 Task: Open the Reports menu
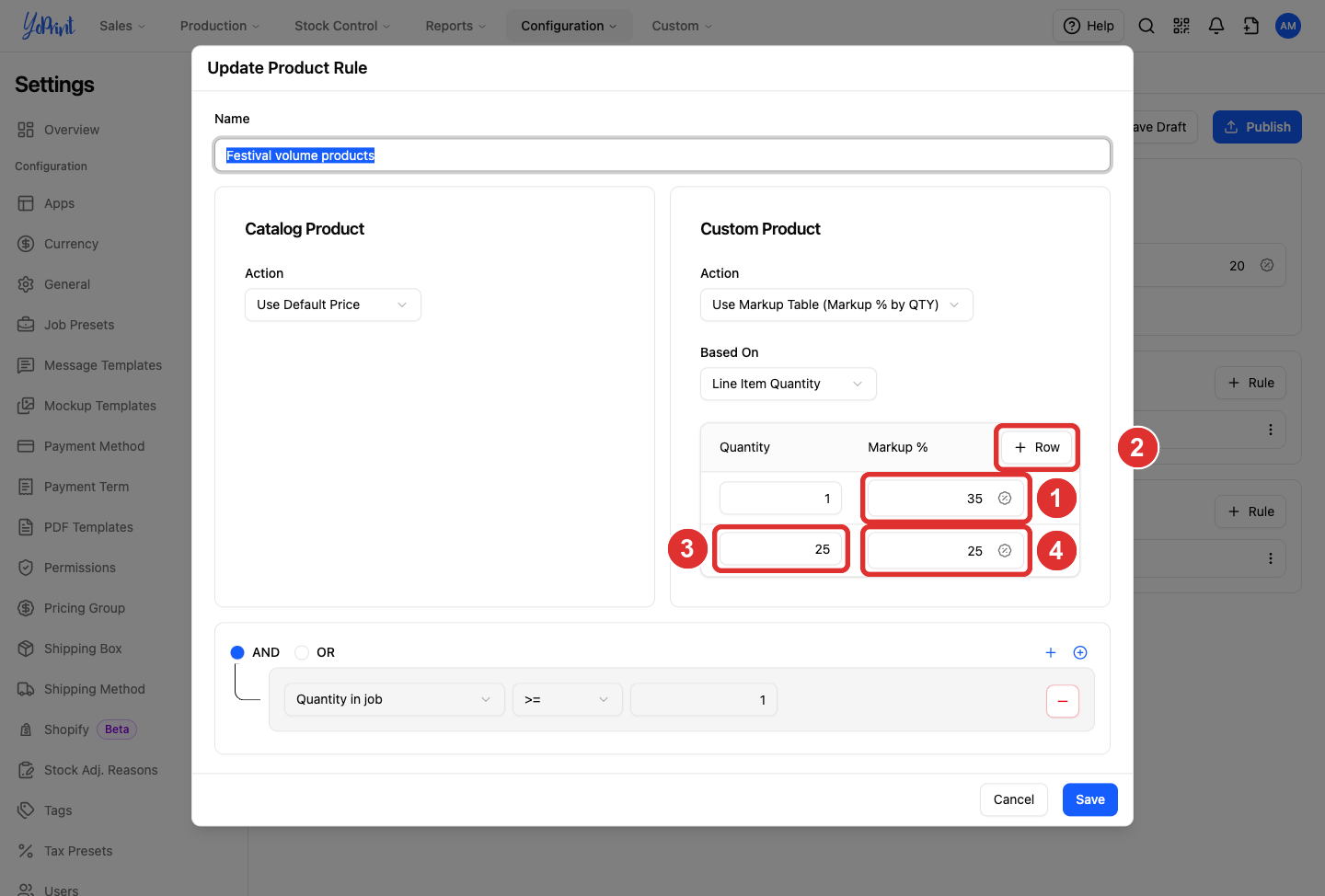tap(455, 26)
